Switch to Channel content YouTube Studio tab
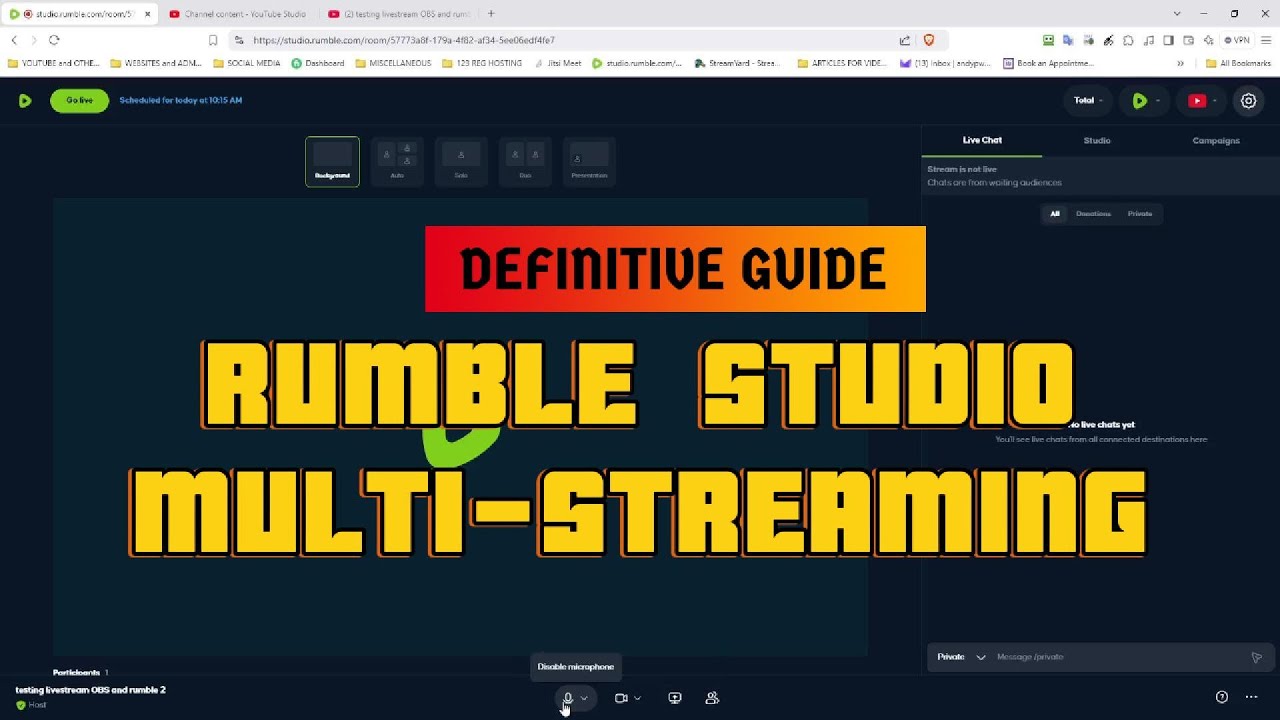This screenshot has height=720, width=1280. click(237, 14)
